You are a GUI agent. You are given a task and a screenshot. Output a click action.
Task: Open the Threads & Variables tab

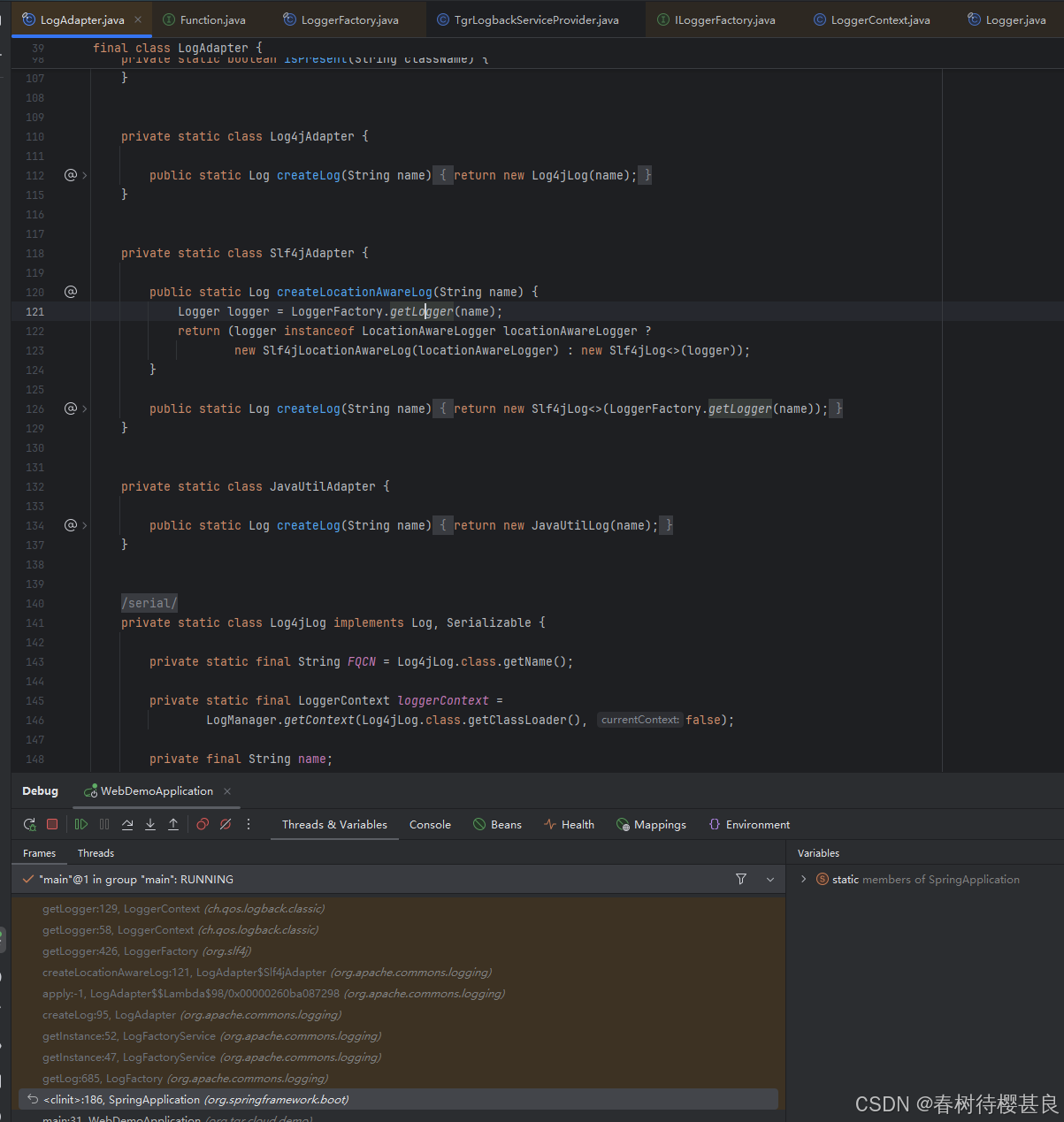tap(334, 824)
